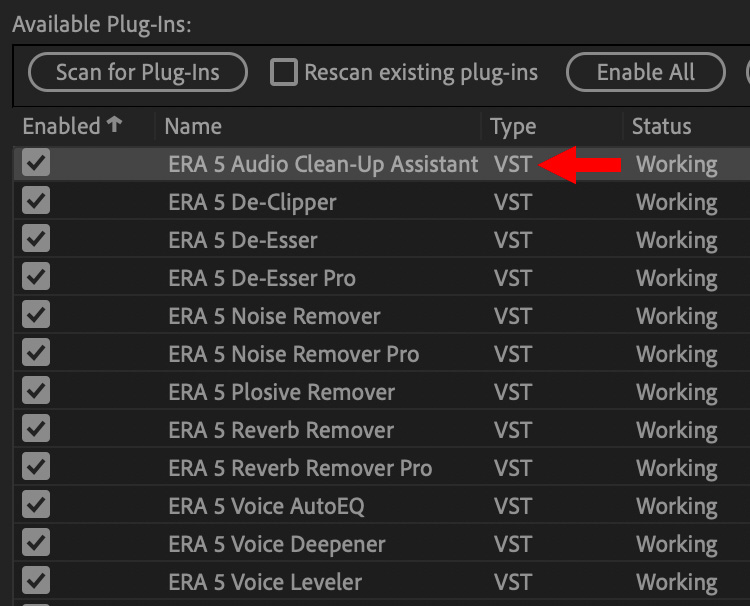Uncheck the ERA 5 Voice AutoEQ checkbox
The image size is (750, 606).
coord(36,504)
